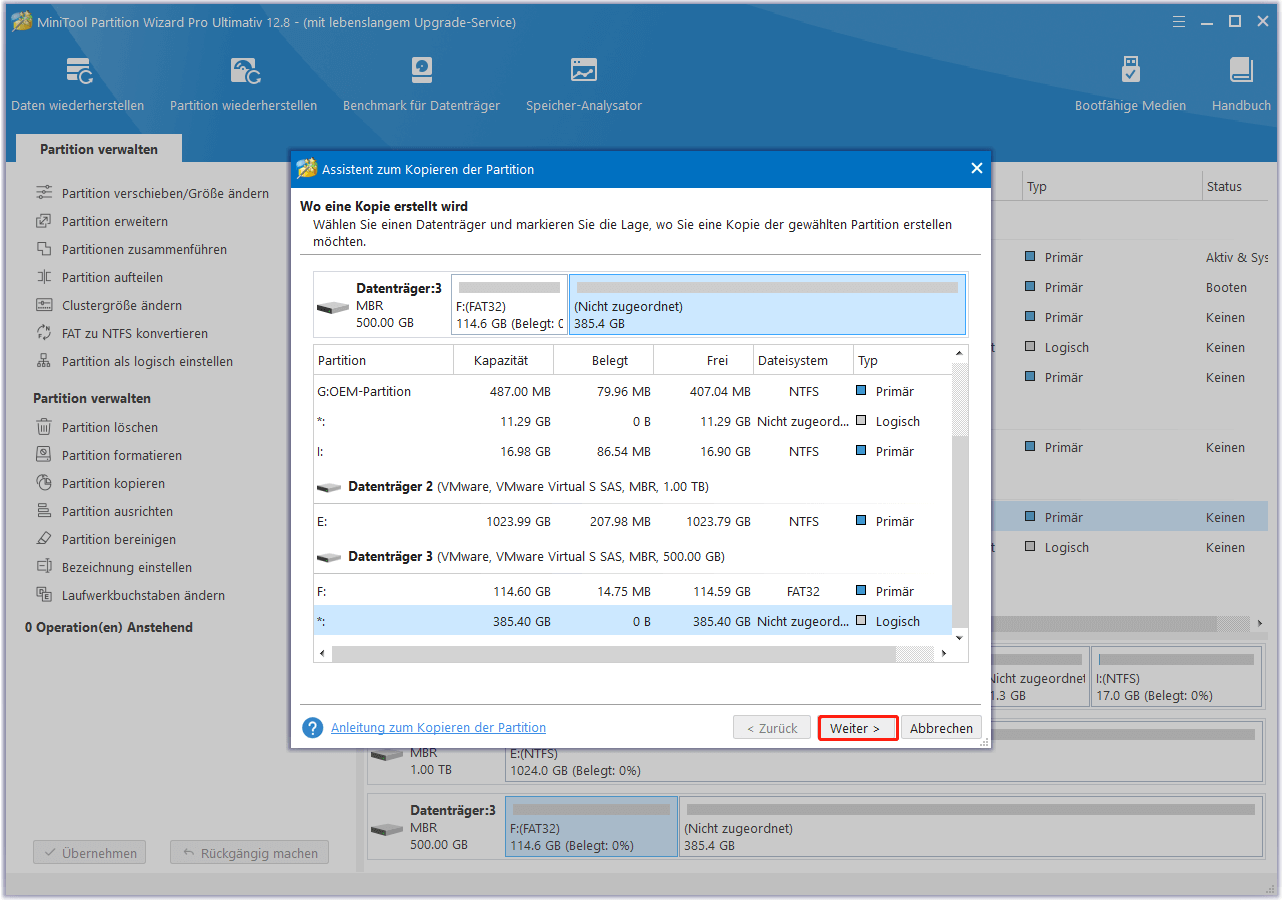Click Partition bereinigen eraser icon
The height and width of the screenshot is (901, 1283).
pos(44,539)
